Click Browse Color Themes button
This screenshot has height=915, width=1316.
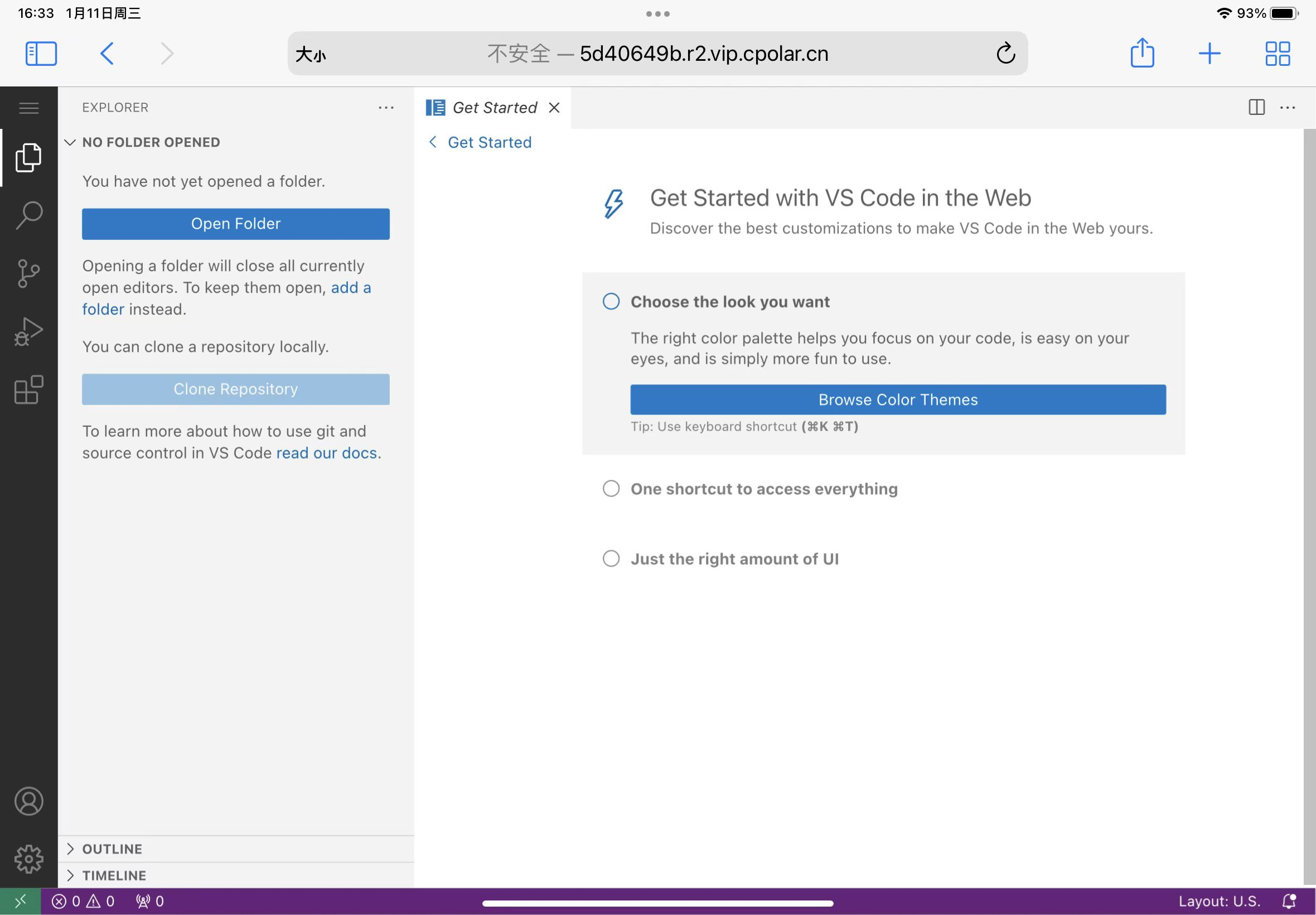coord(898,399)
